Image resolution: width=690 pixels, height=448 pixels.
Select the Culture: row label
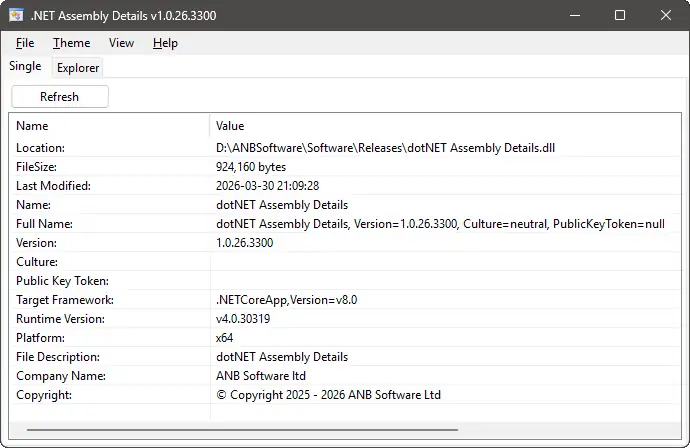pyautogui.click(x=37, y=262)
